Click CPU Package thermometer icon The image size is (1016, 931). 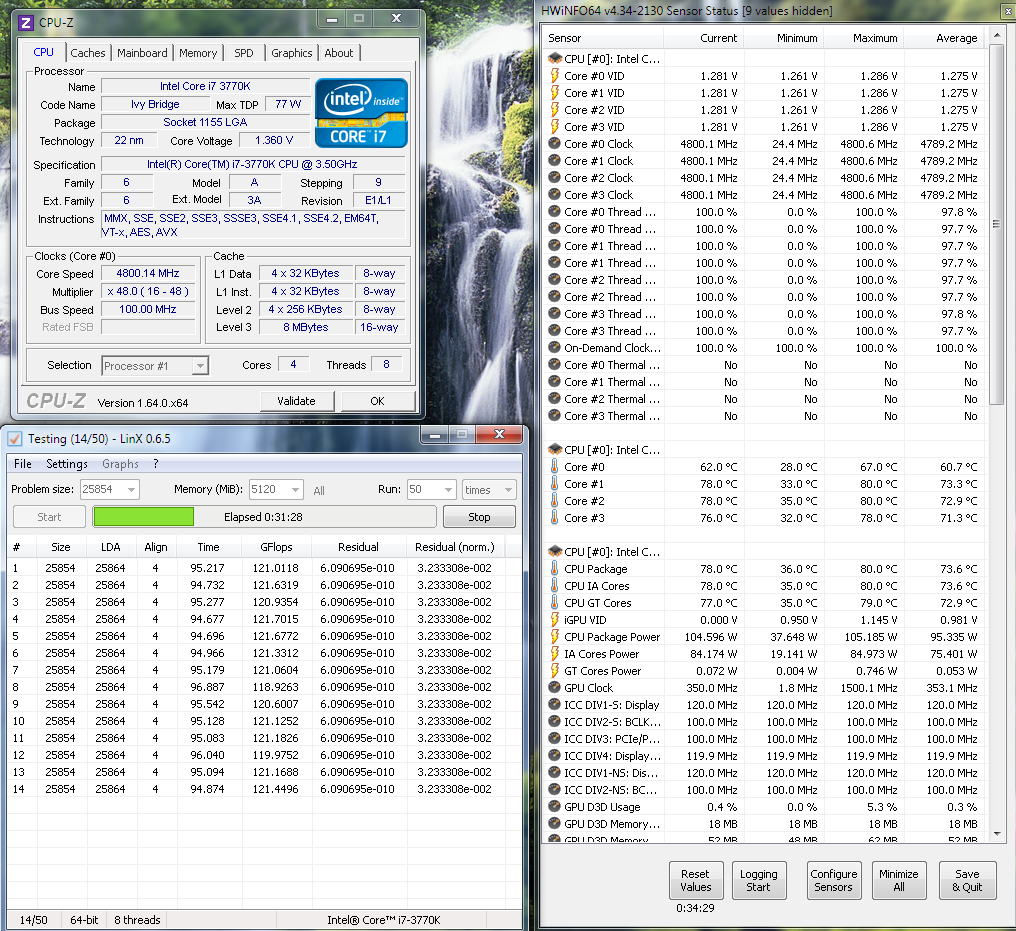coord(555,569)
